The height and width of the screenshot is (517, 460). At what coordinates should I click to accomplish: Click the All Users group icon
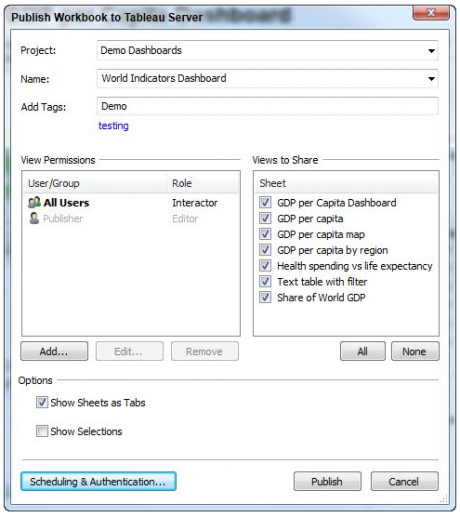(34, 203)
